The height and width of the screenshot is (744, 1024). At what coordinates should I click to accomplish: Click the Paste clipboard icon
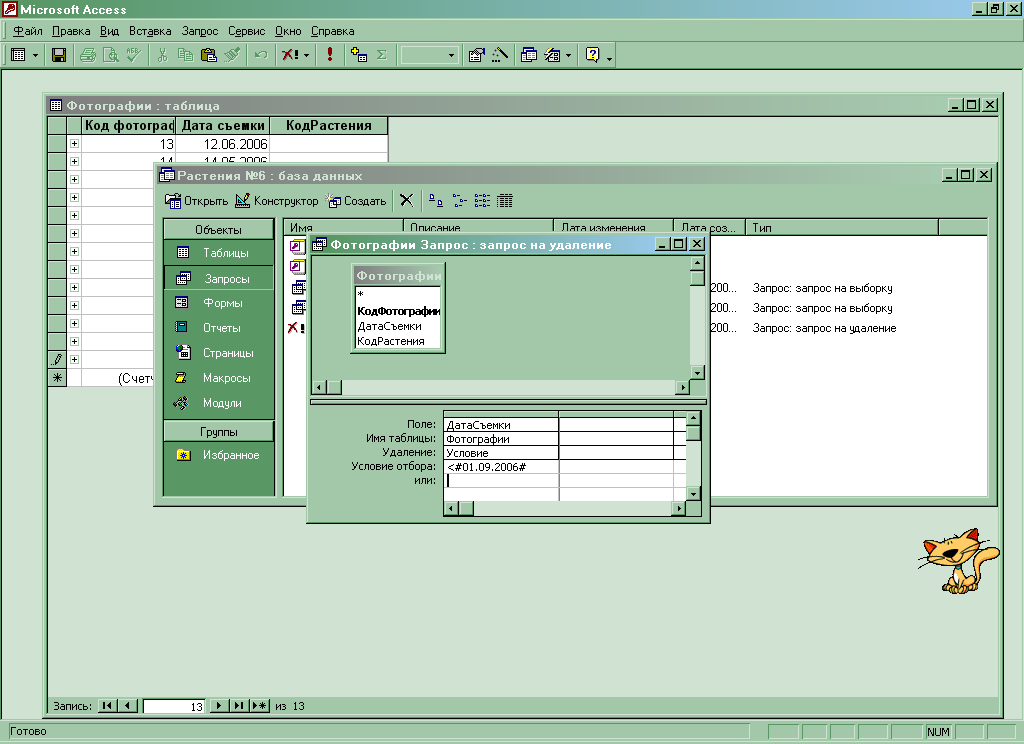[x=208, y=55]
